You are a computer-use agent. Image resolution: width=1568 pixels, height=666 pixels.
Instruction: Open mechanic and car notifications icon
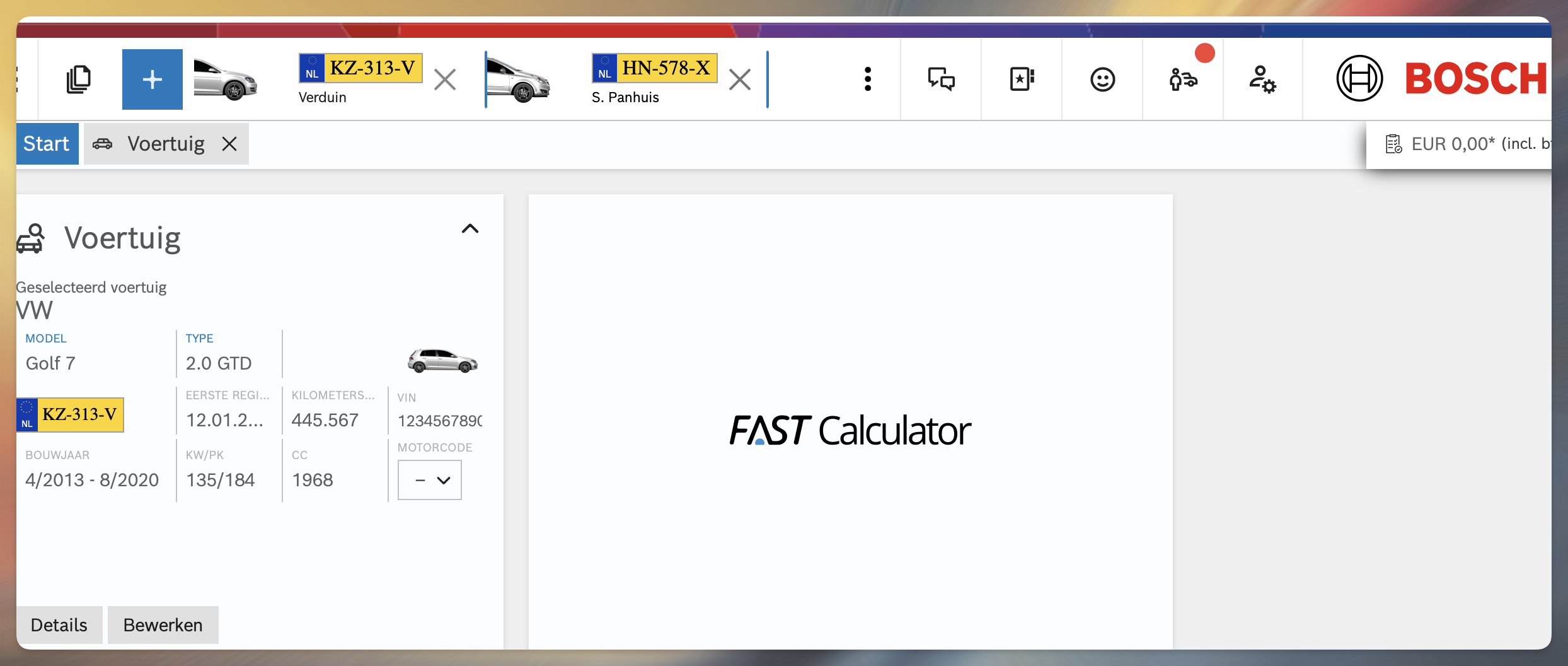pos(1183,79)
